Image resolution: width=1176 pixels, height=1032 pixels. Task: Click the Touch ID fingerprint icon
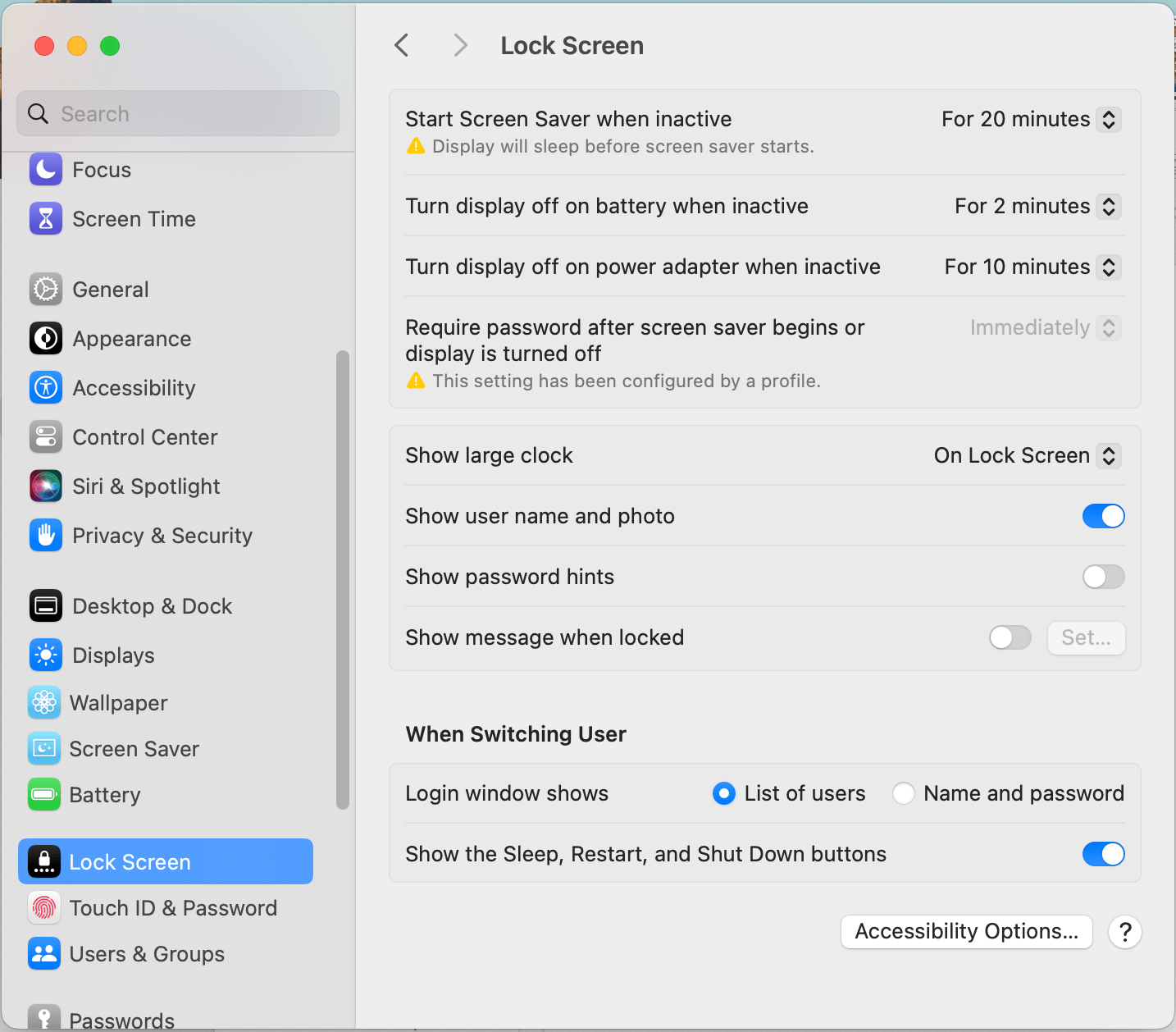click(44, 908)
